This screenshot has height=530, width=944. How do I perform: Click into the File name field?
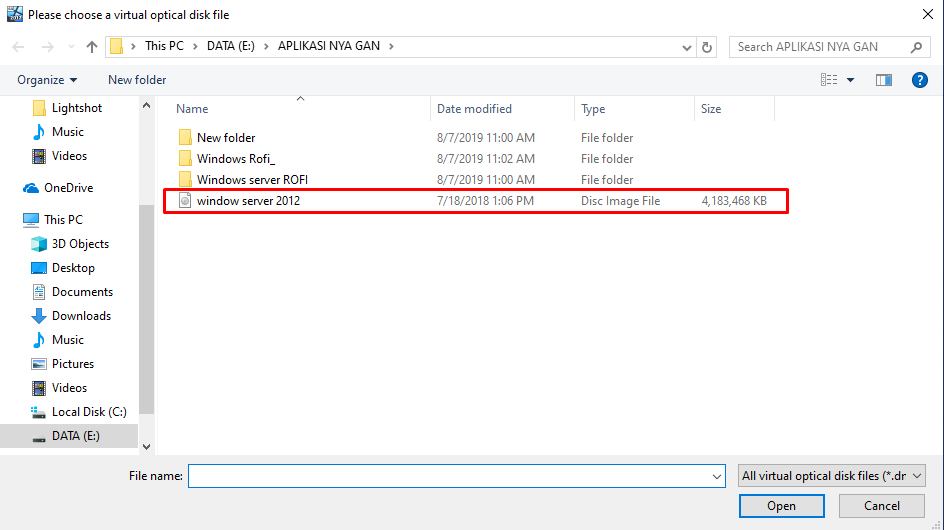(449, 476)
